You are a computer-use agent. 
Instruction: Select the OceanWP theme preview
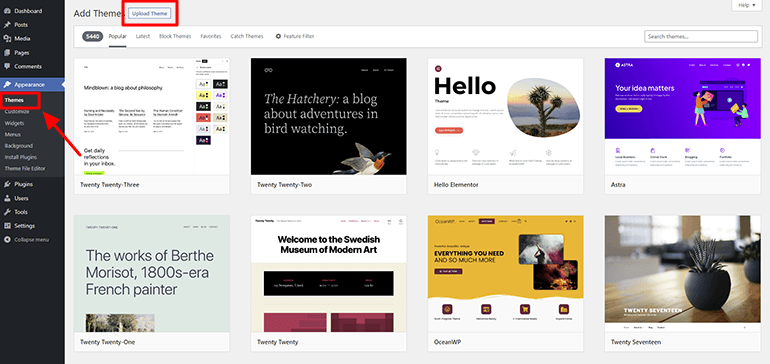coord(505,274)
